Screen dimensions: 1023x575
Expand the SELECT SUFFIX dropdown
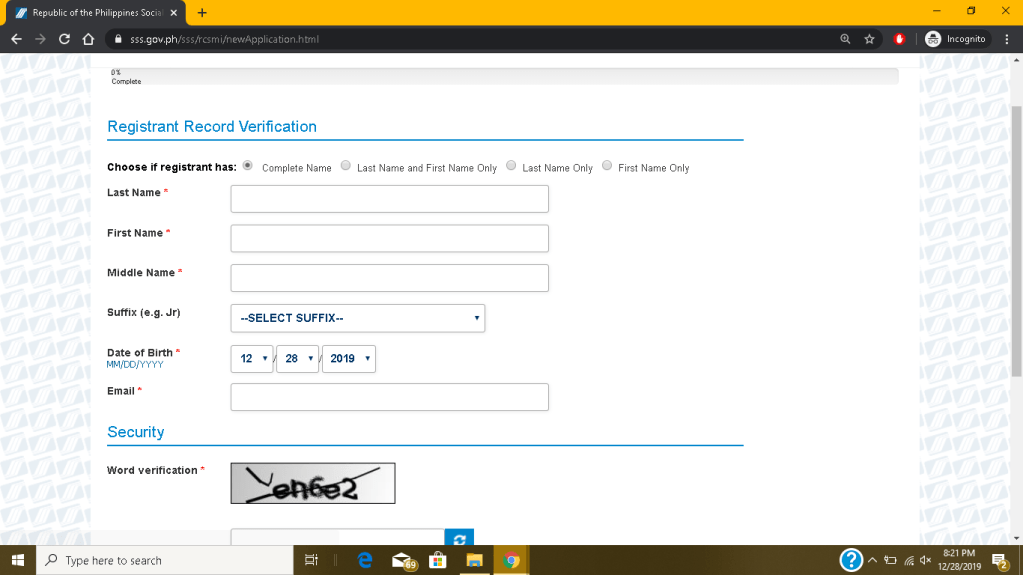pyautogui.click(x=357, y=318)
